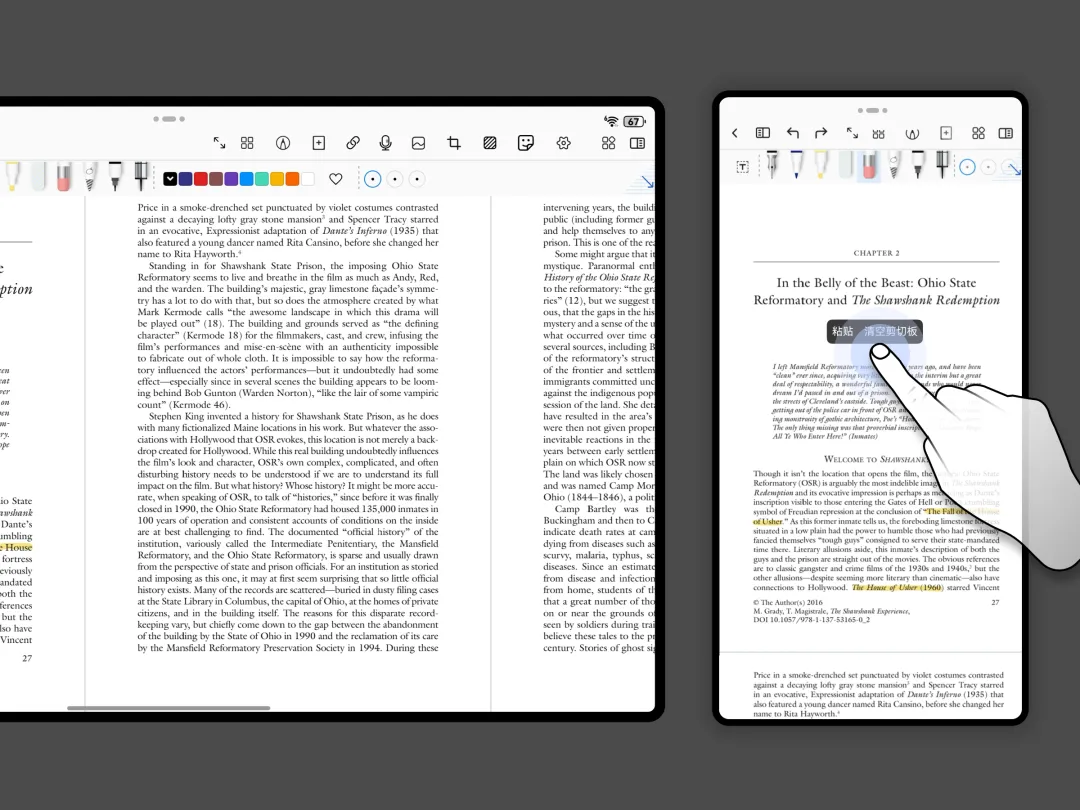The height and width of the screenshot is (810, 1080).
Task: Tap 清空剪切板 in the popup menu
Action: click(891, 331)
